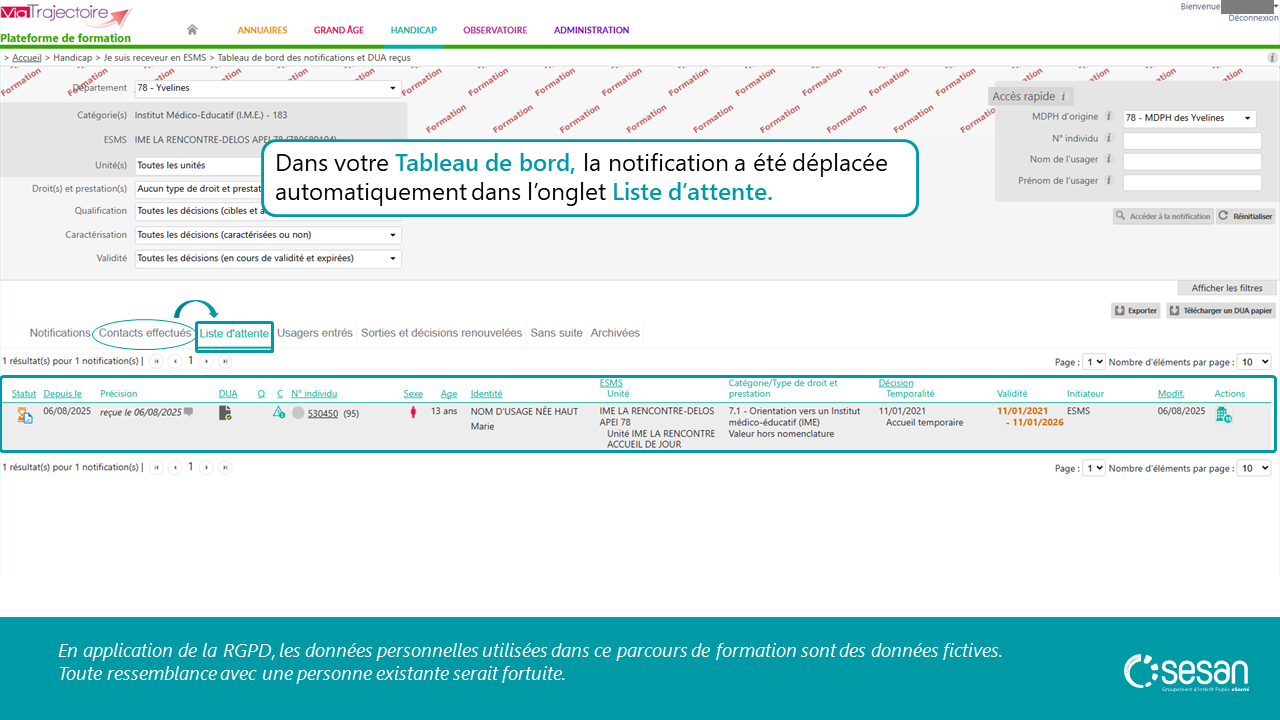Open the Département dropdown showing 78 - Yvelines

267,88
